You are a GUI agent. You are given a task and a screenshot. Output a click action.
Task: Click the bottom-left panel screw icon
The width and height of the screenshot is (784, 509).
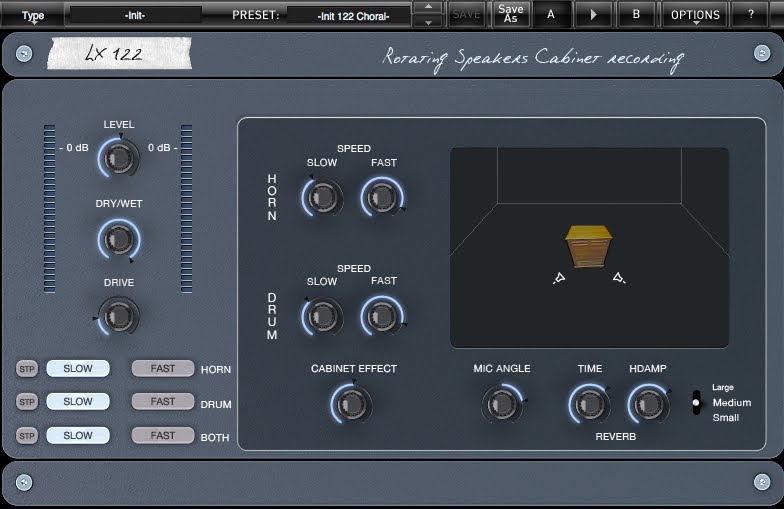point(24,482)
